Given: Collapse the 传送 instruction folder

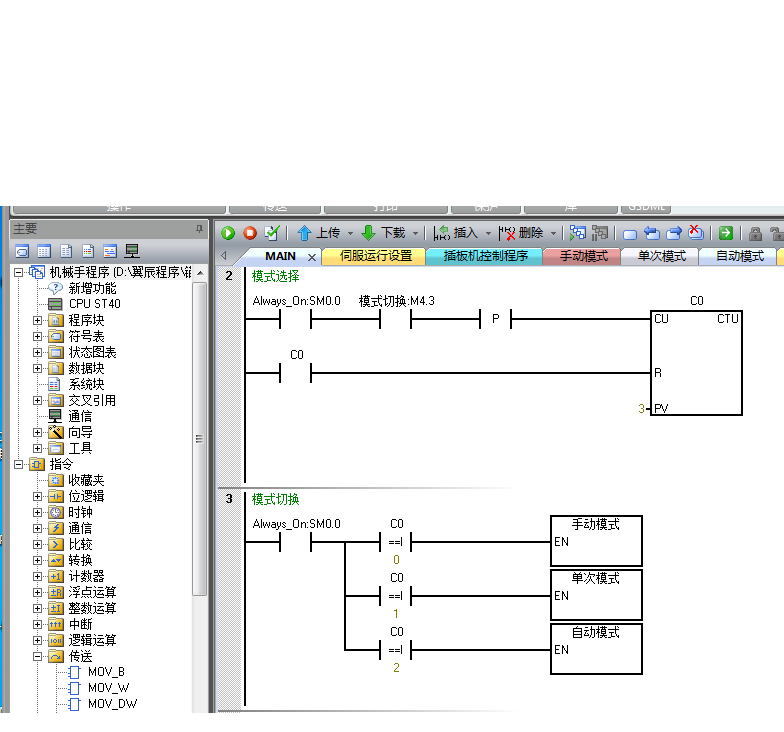Looking at the screenshot, I should pos(38,656).
